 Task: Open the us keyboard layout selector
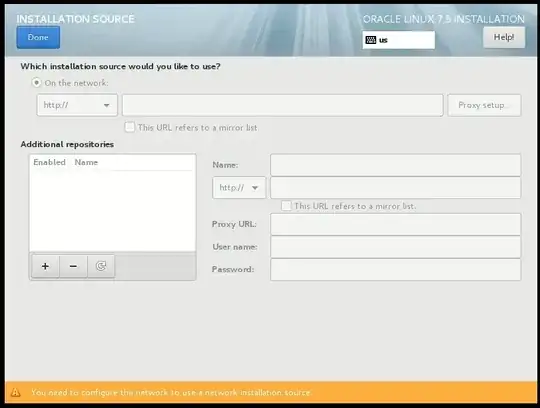(x=398, y=40)
